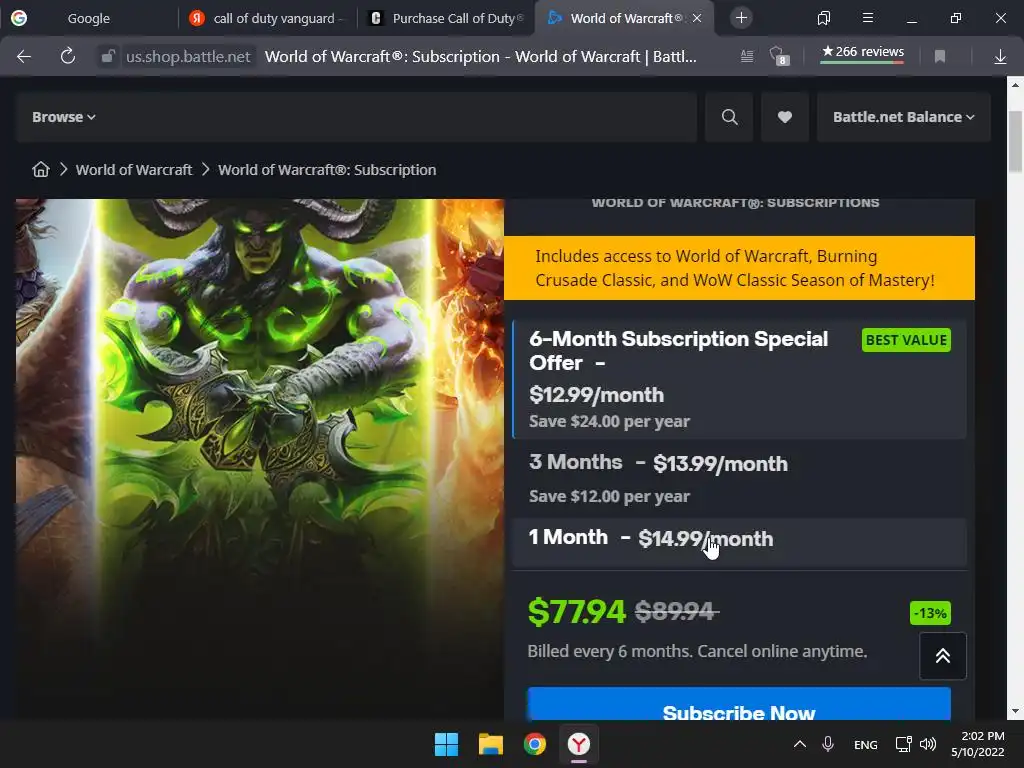Click World of Warcraft®: Subscription breadcrumb
1024x768 pixels.
tap(327, 170)
